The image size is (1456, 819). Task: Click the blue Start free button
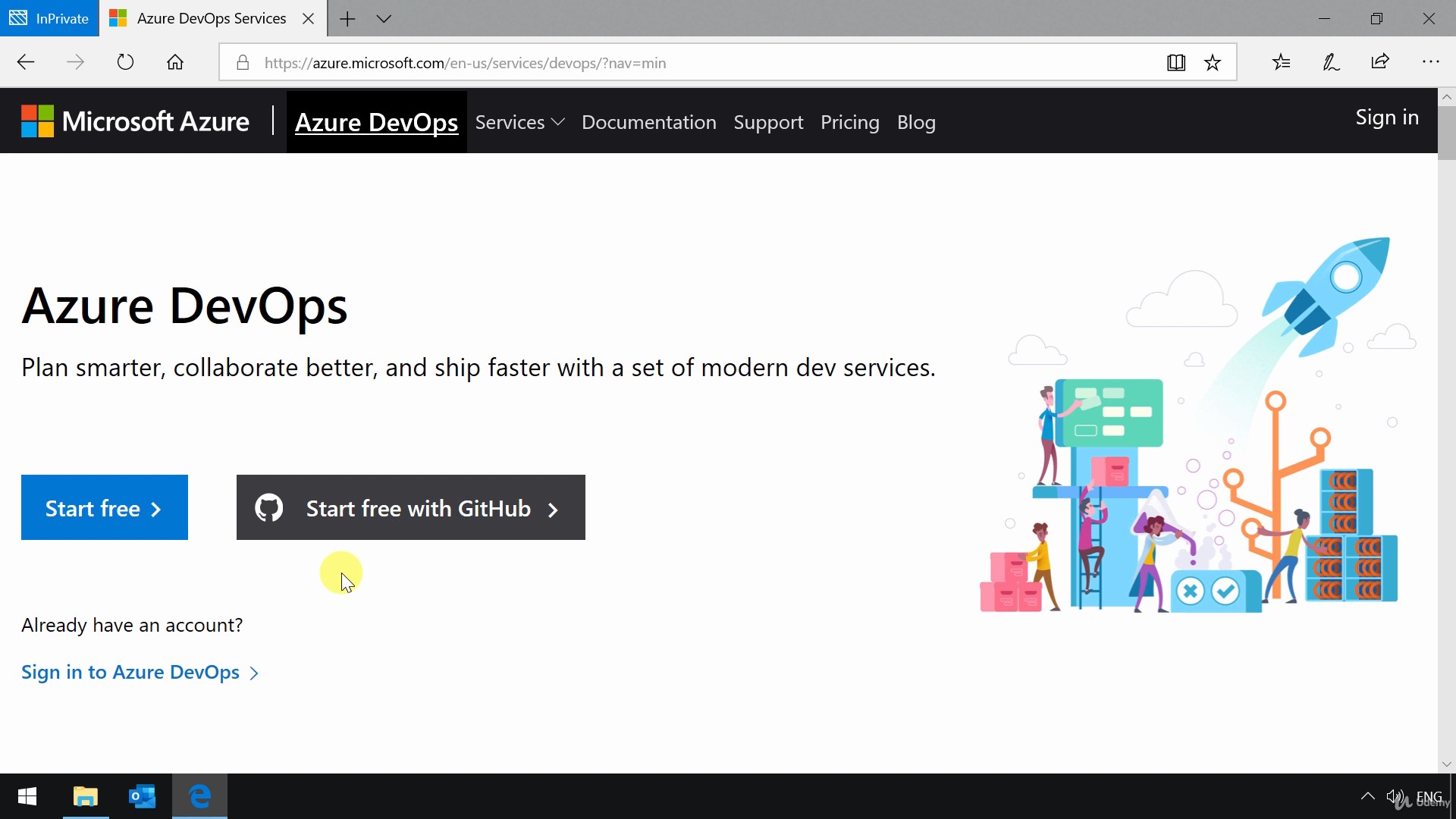click(105, 507)
